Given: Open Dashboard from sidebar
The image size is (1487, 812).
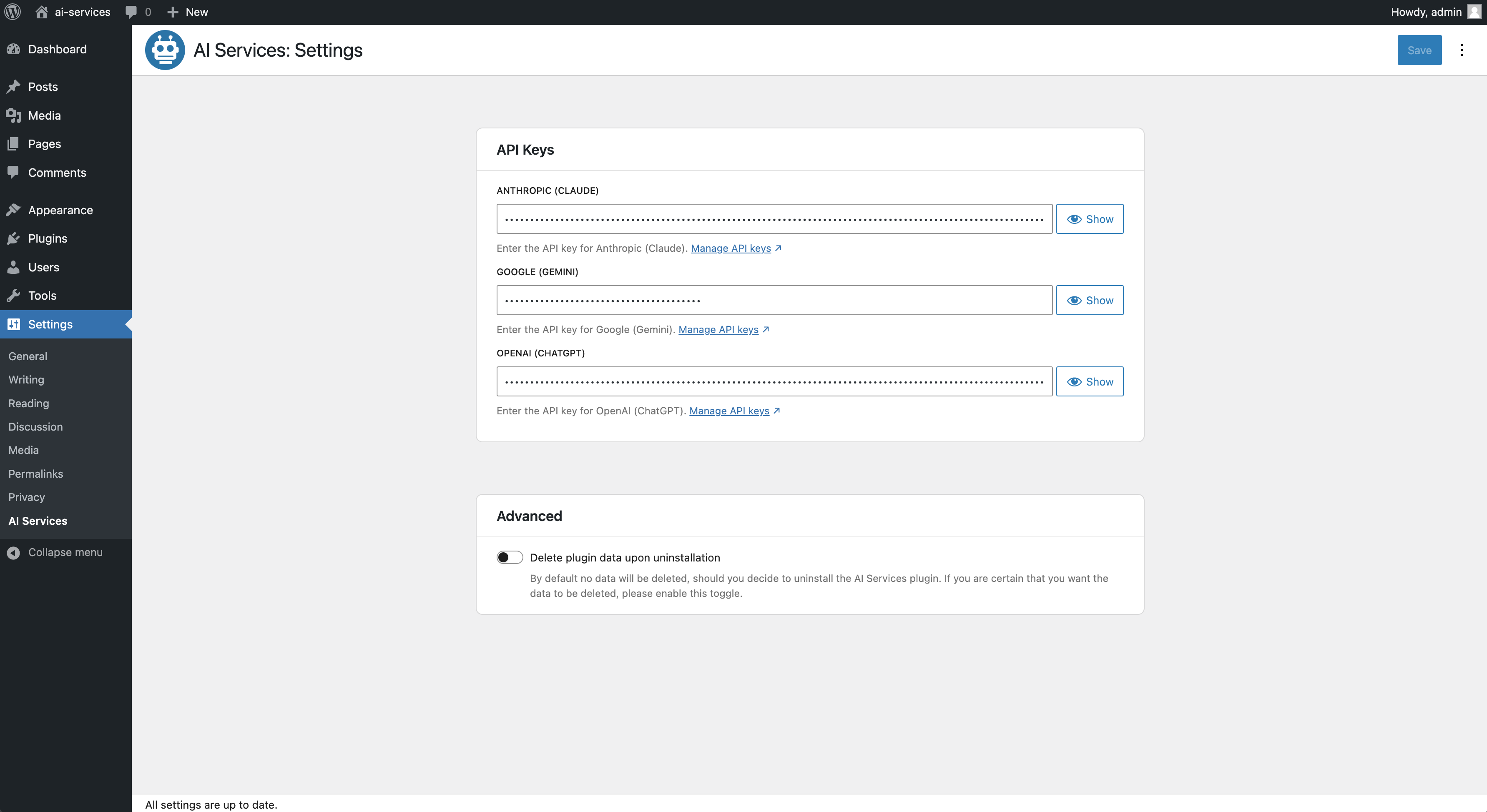Looking at the screenshot, I should click(57, 48).
